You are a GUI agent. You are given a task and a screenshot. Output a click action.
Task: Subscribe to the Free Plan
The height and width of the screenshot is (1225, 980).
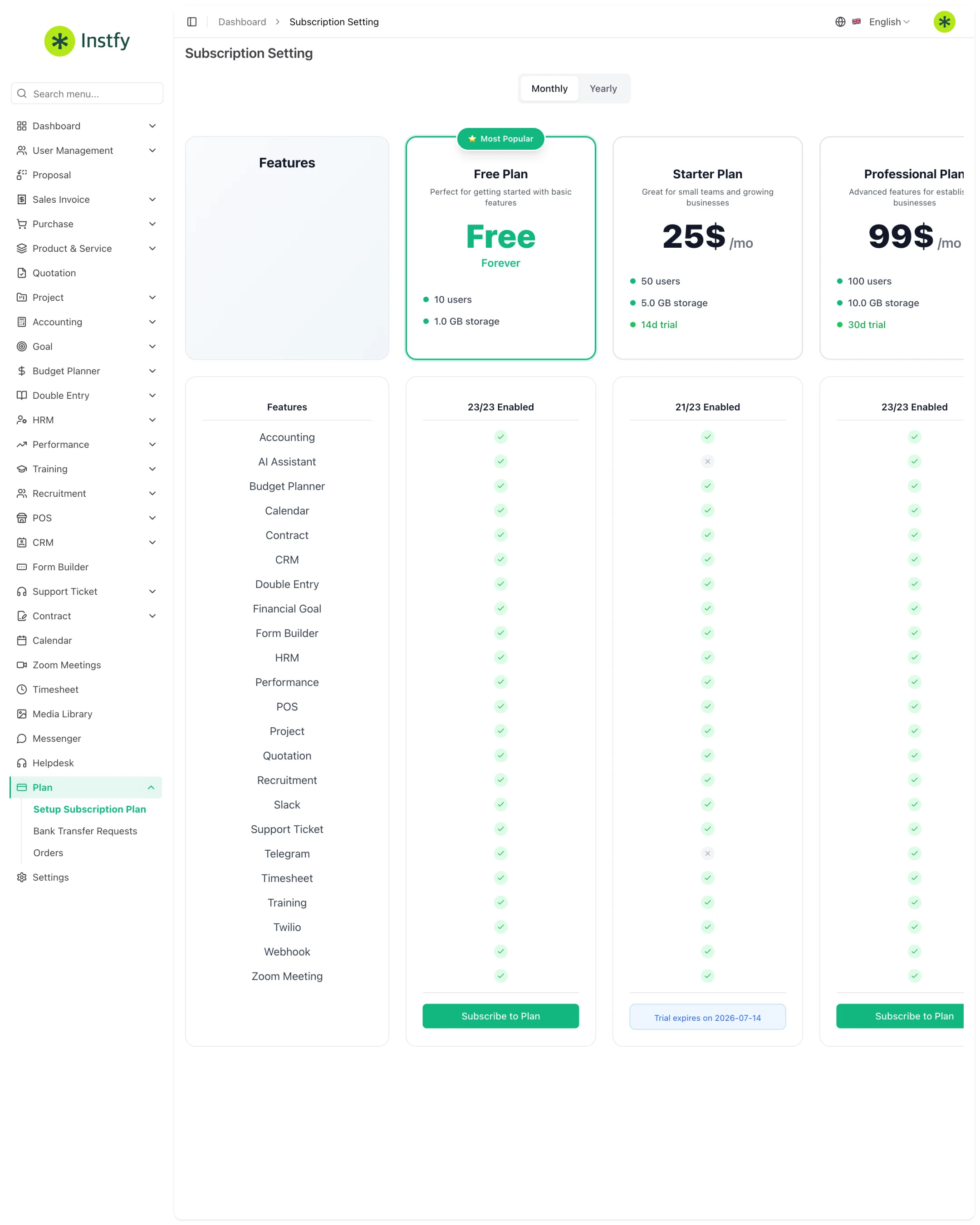click(x=500, y=1016)
